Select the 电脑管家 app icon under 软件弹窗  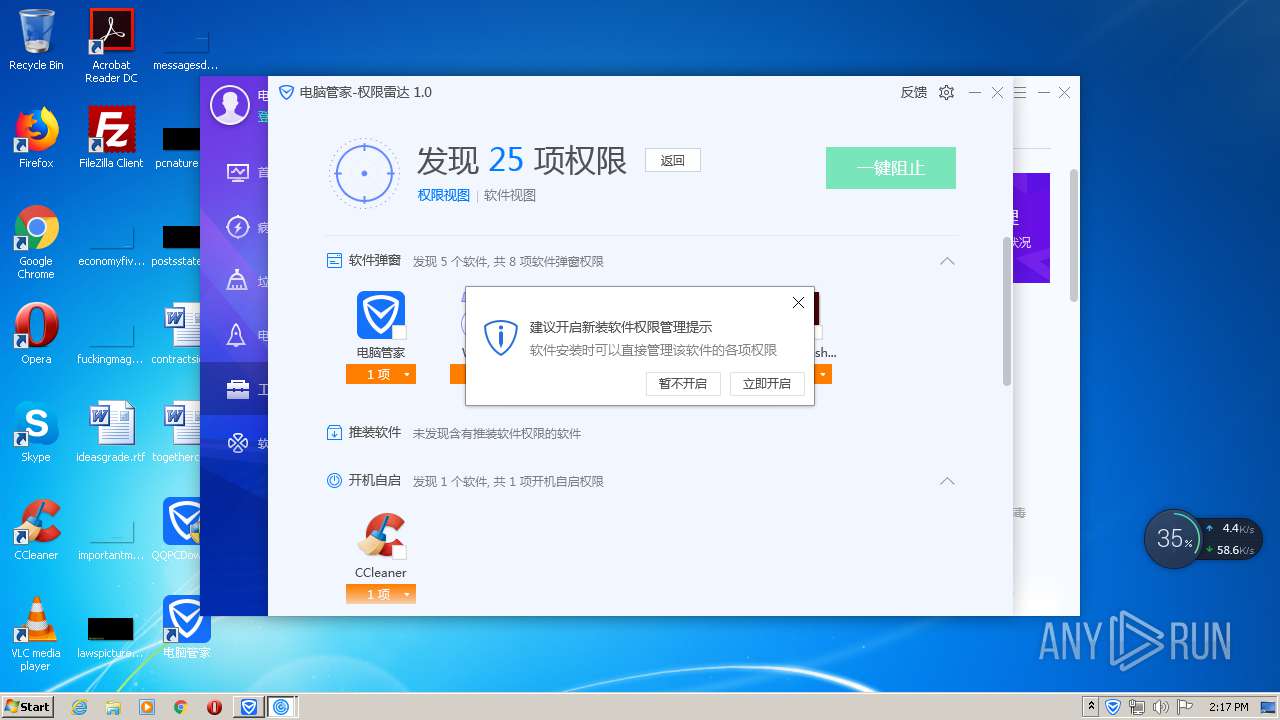tap(380, 315)
